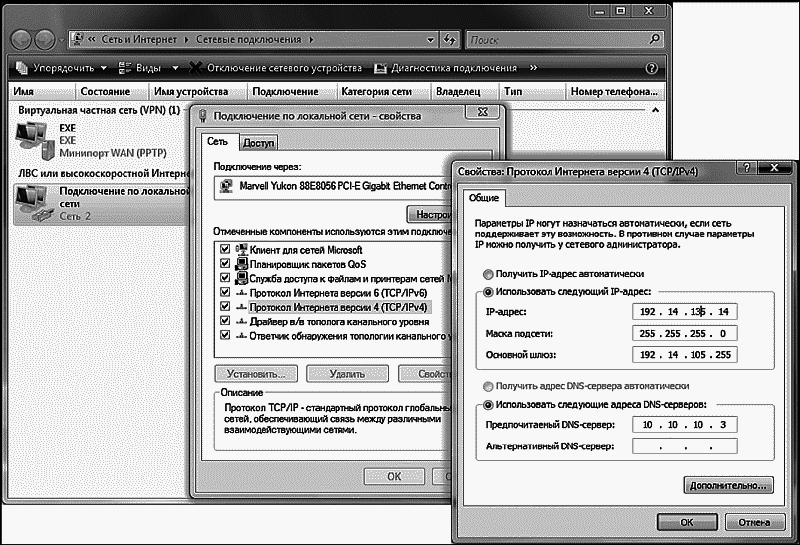Run Диагностика подключения from the toolbar
Viewport: 800px width, 545px height.
pos(446,68)
